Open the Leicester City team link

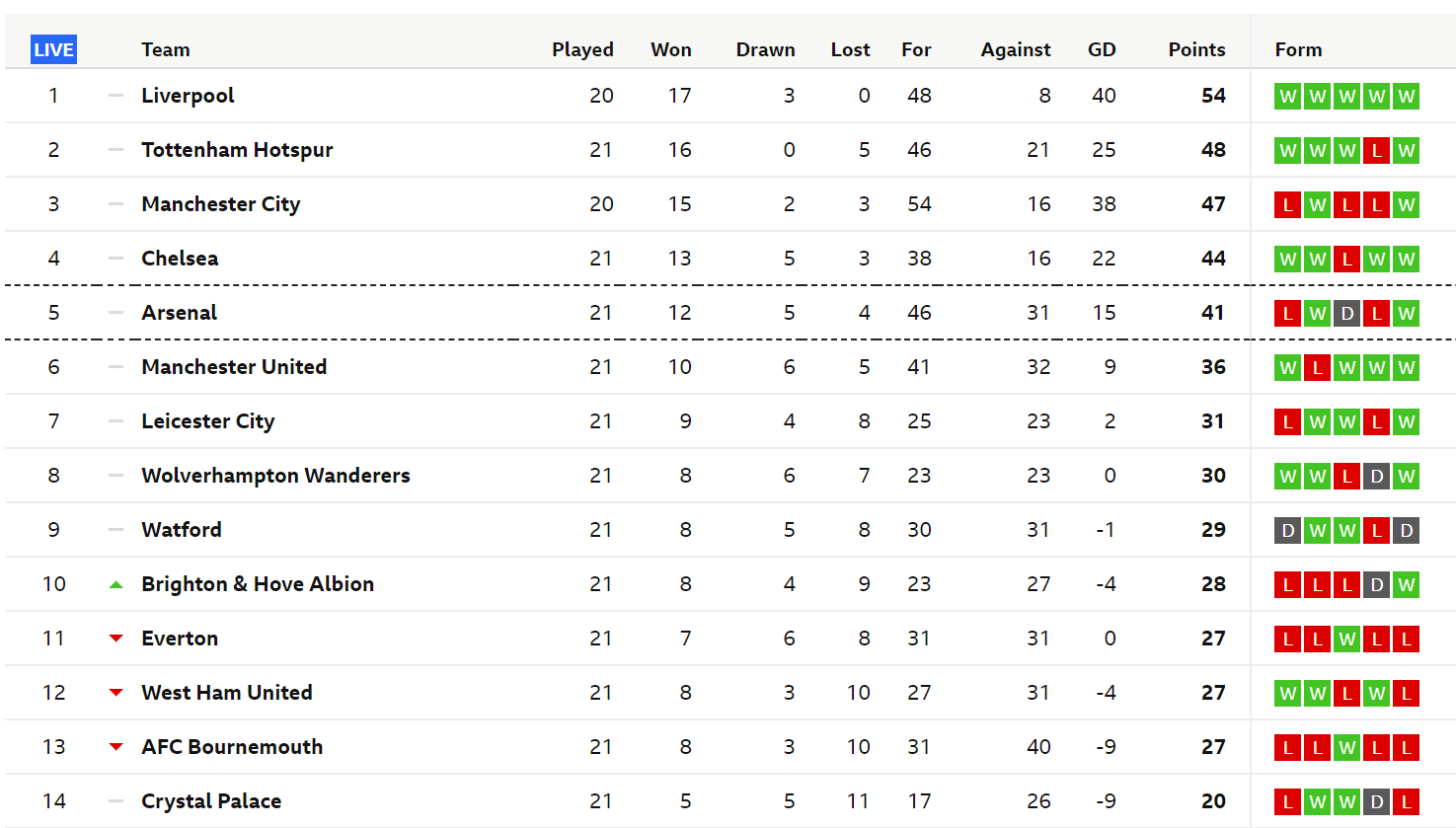point(208,421)
